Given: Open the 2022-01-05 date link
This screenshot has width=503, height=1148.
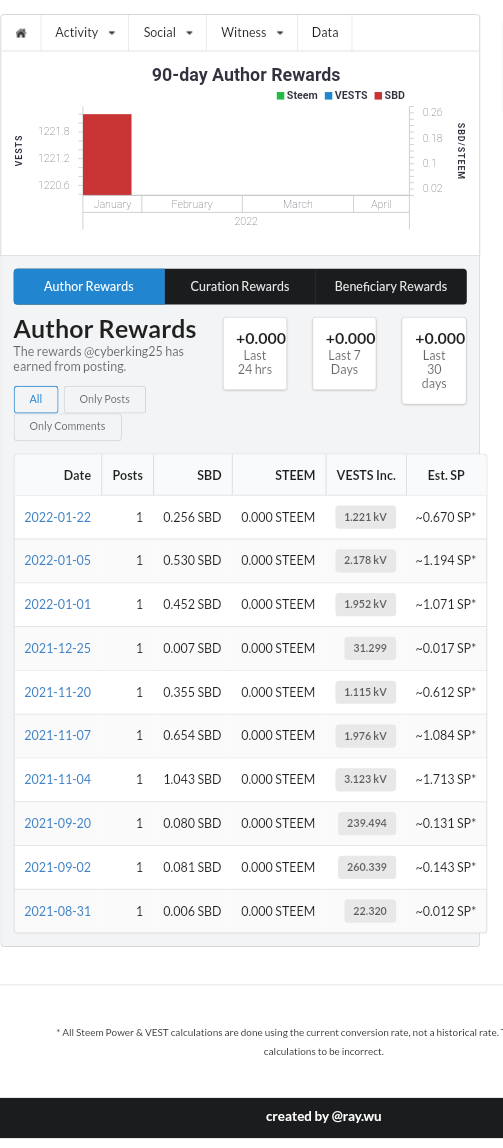Looking at the screenshot, I should pyautogui.click(x=58, y=560).
